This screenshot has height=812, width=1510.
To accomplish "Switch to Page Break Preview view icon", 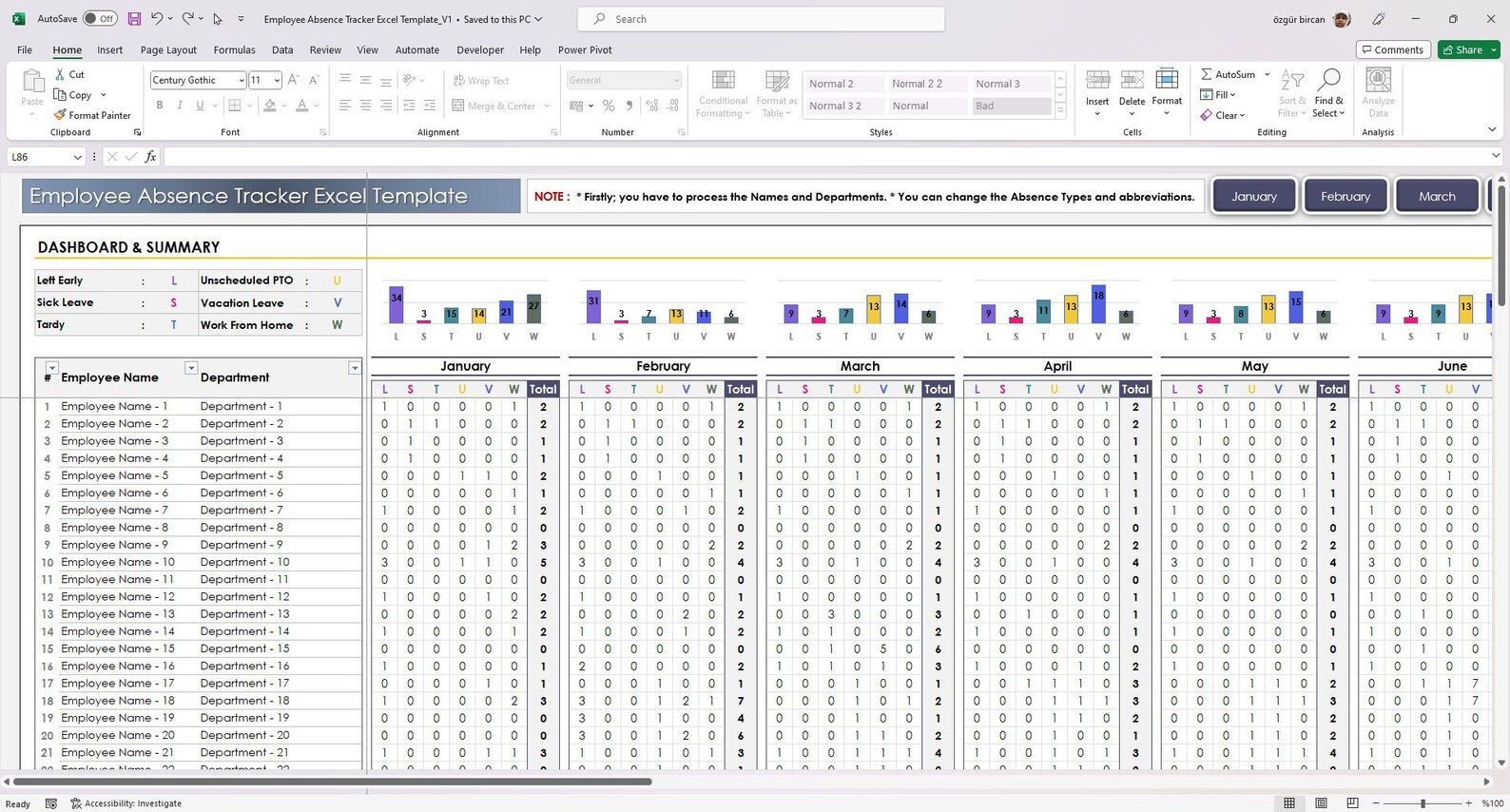I will click(1352, 803).
